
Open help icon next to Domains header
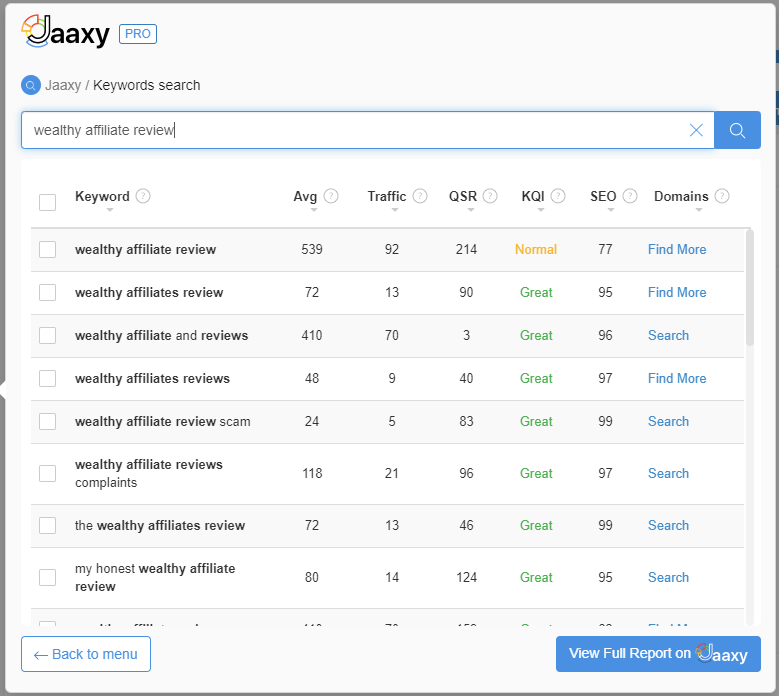pos(722,196)
